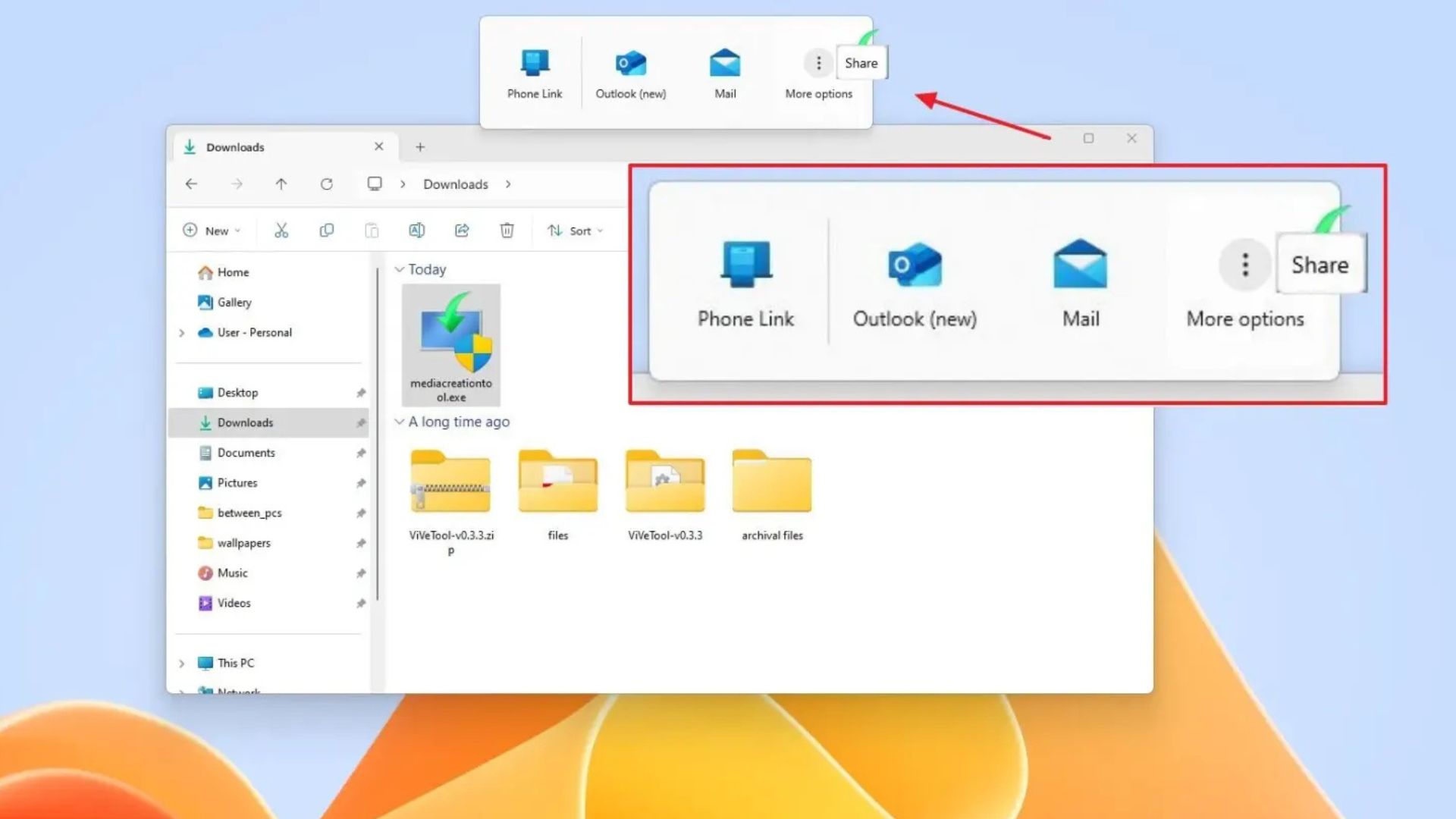The width and height of the screenshot is (1456, 819).
Task: Click the Refresh icon in navigation bar
Action: click(326, 184)
